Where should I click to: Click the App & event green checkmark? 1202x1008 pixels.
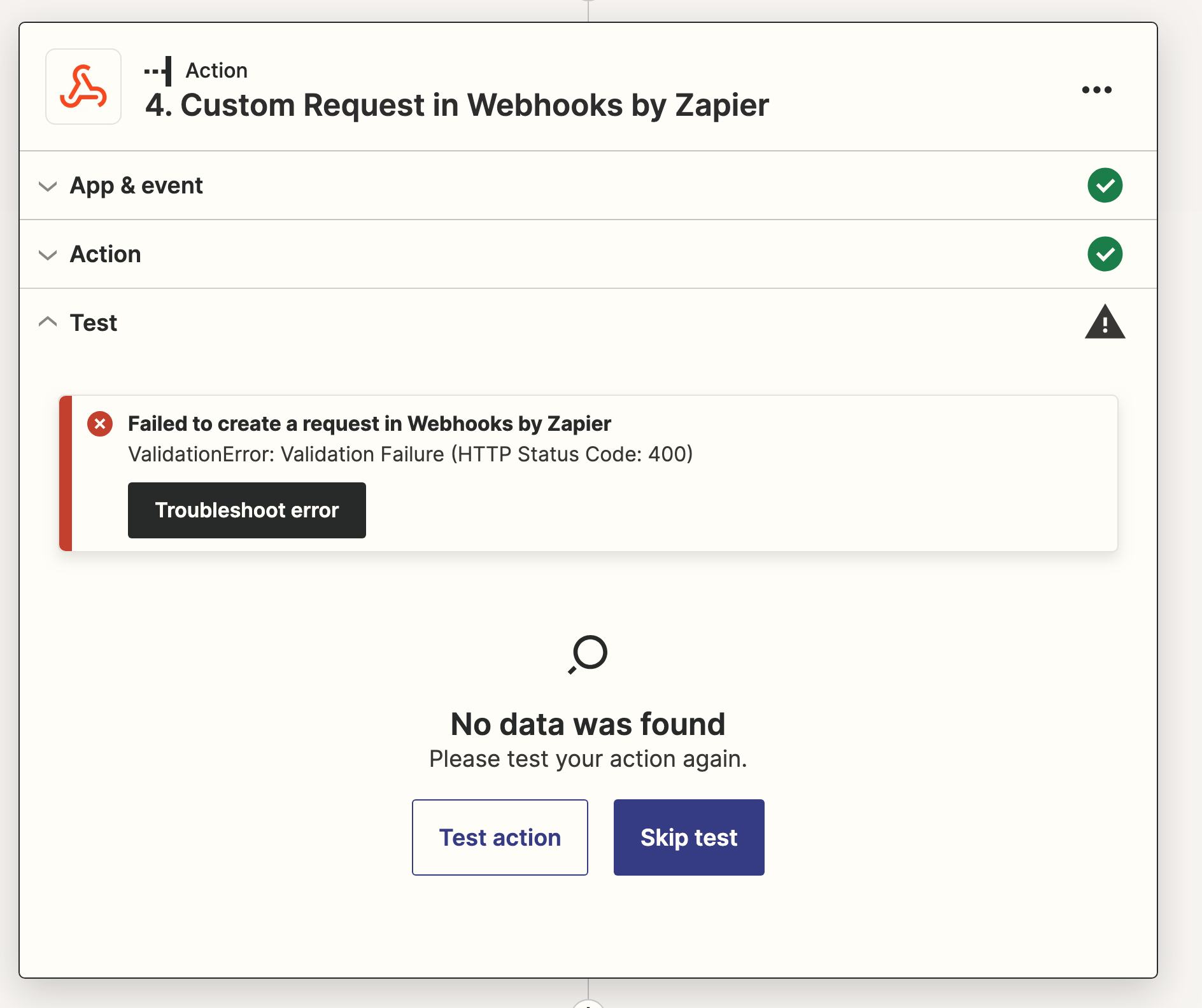point(1105,185)
